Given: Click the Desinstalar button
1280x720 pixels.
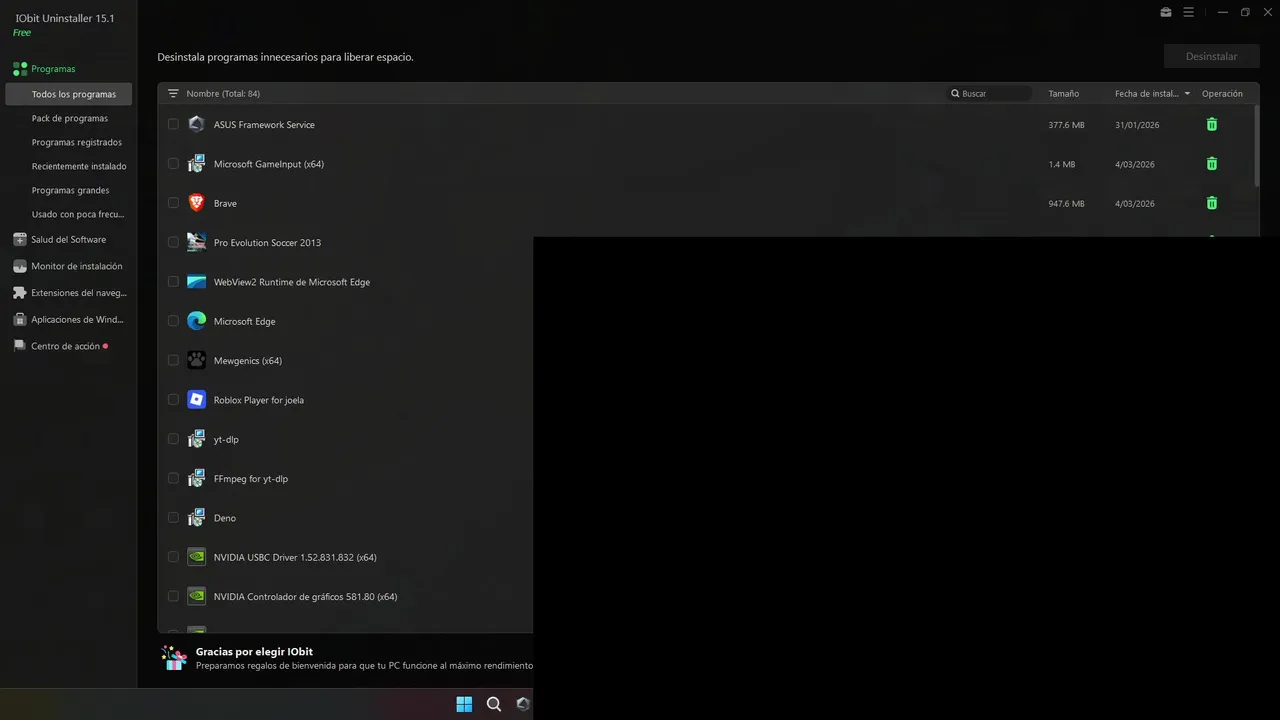Looking at the screenshot, I should 1211,56.
